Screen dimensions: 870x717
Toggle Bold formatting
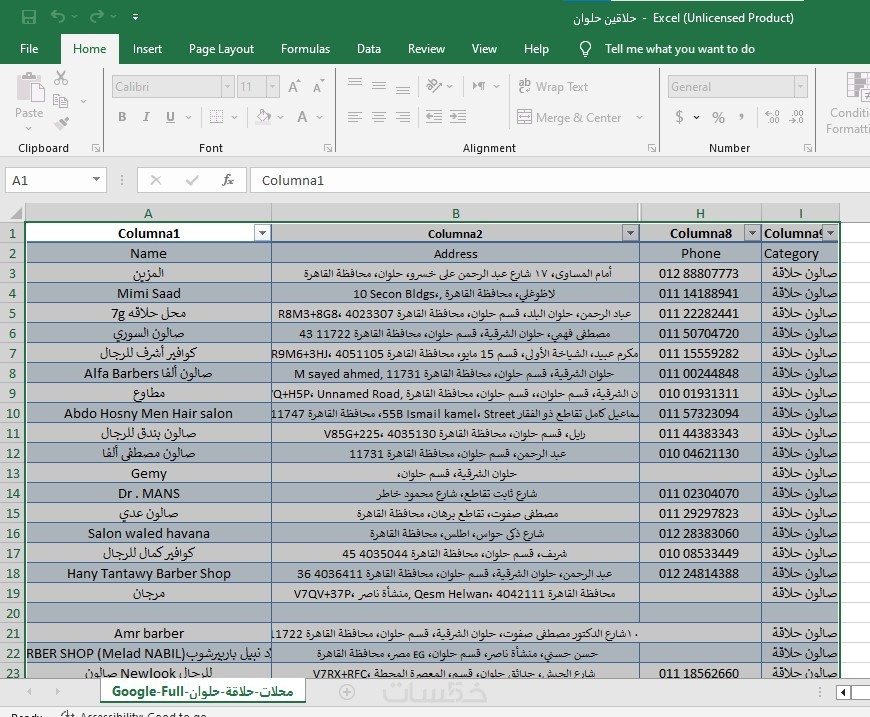point(122,117)
